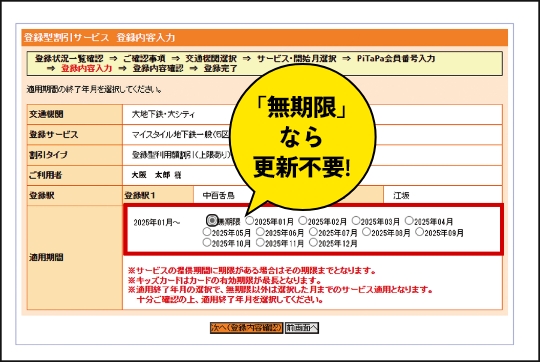Image resolution: width=540 pixels, height=363 pixels.
Task: Choose the 2025年07月 radio button
Action: point(313,232)
